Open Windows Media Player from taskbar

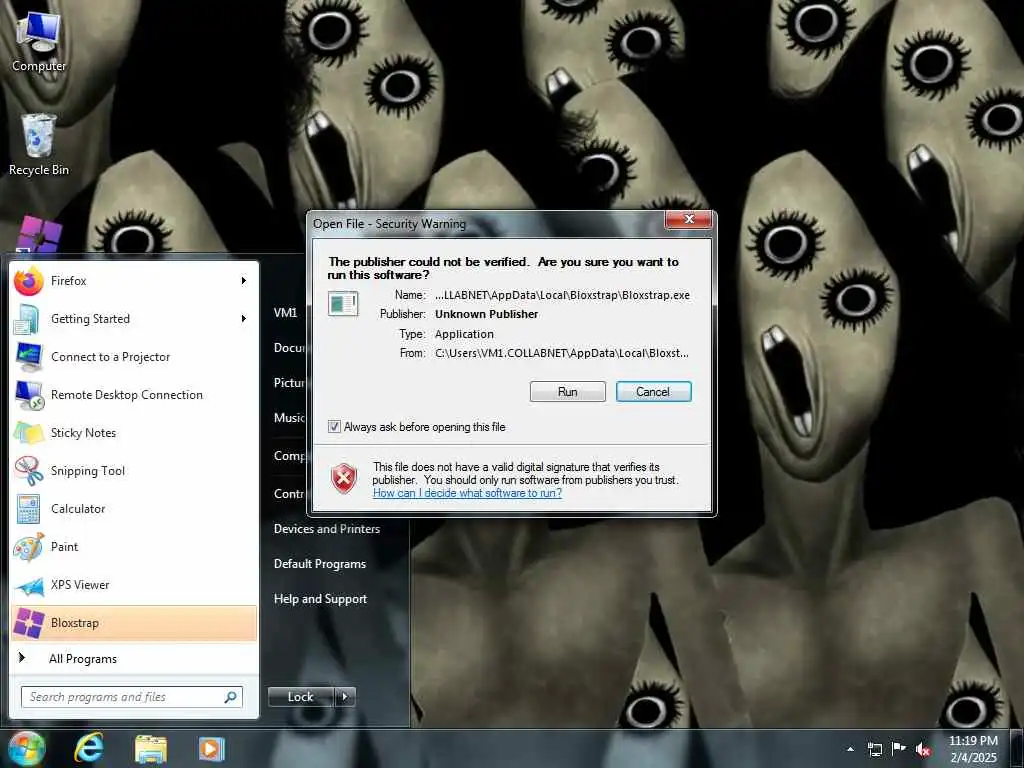tap(211, 748)
